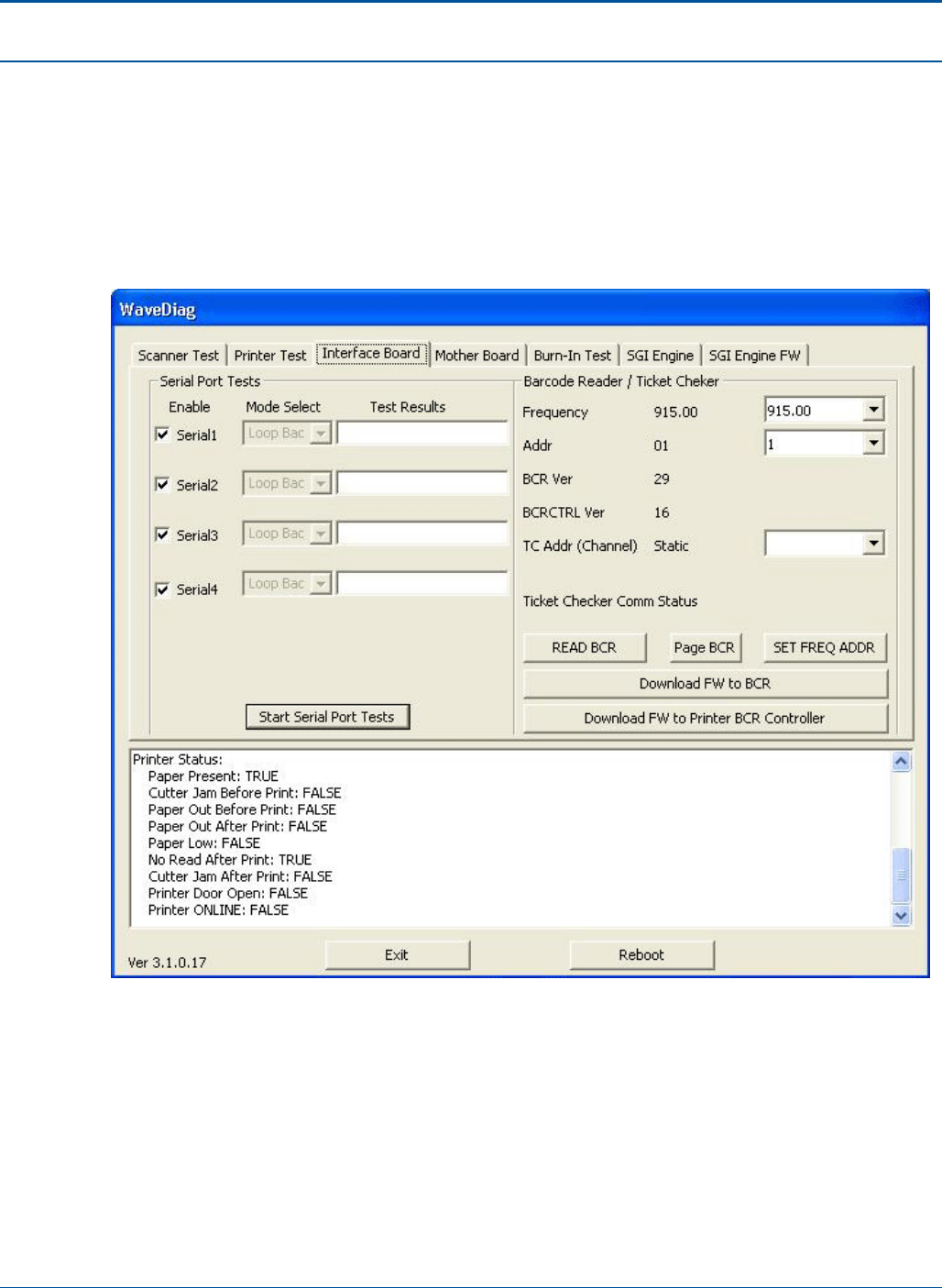Image resolution: width=942 pixels, height=1288 pixels.
Task: Click Serial4 test results field
Action: (422, 583)
